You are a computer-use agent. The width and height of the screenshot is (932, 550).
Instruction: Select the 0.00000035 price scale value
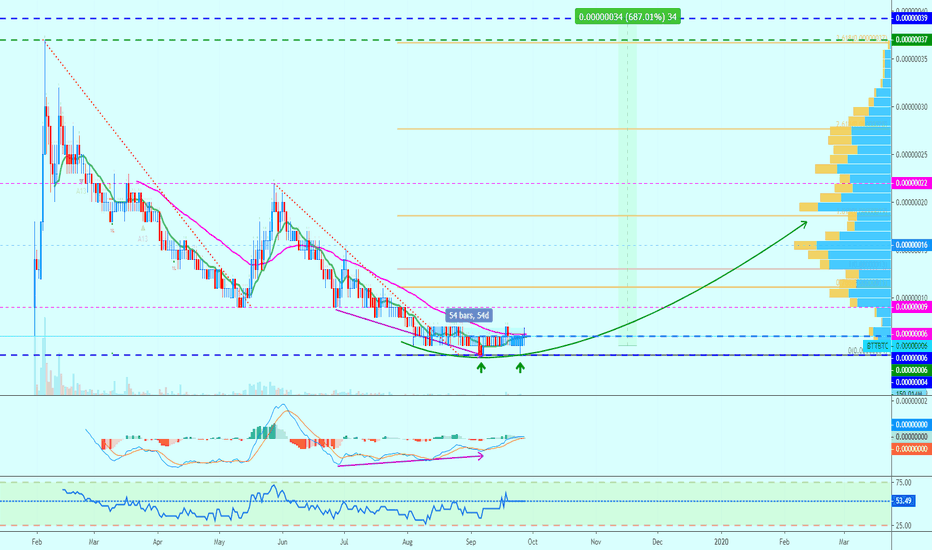click(x=911, y=59)
